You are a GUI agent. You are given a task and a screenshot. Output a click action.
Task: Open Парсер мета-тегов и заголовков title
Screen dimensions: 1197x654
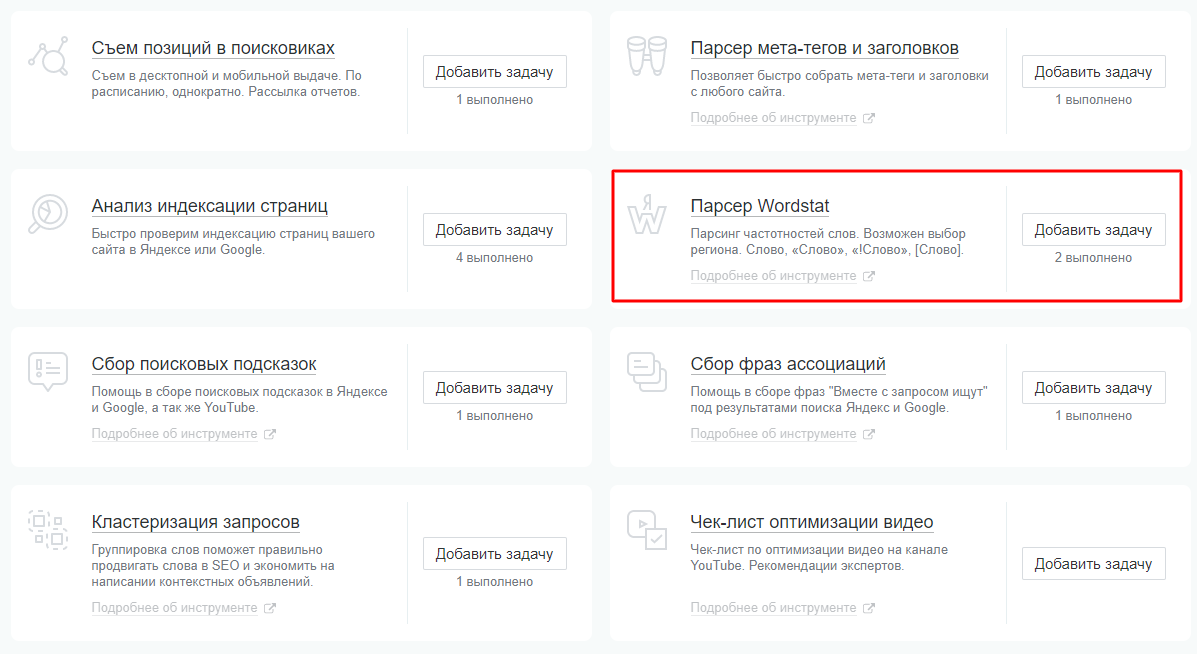click(x=824, y=48)
